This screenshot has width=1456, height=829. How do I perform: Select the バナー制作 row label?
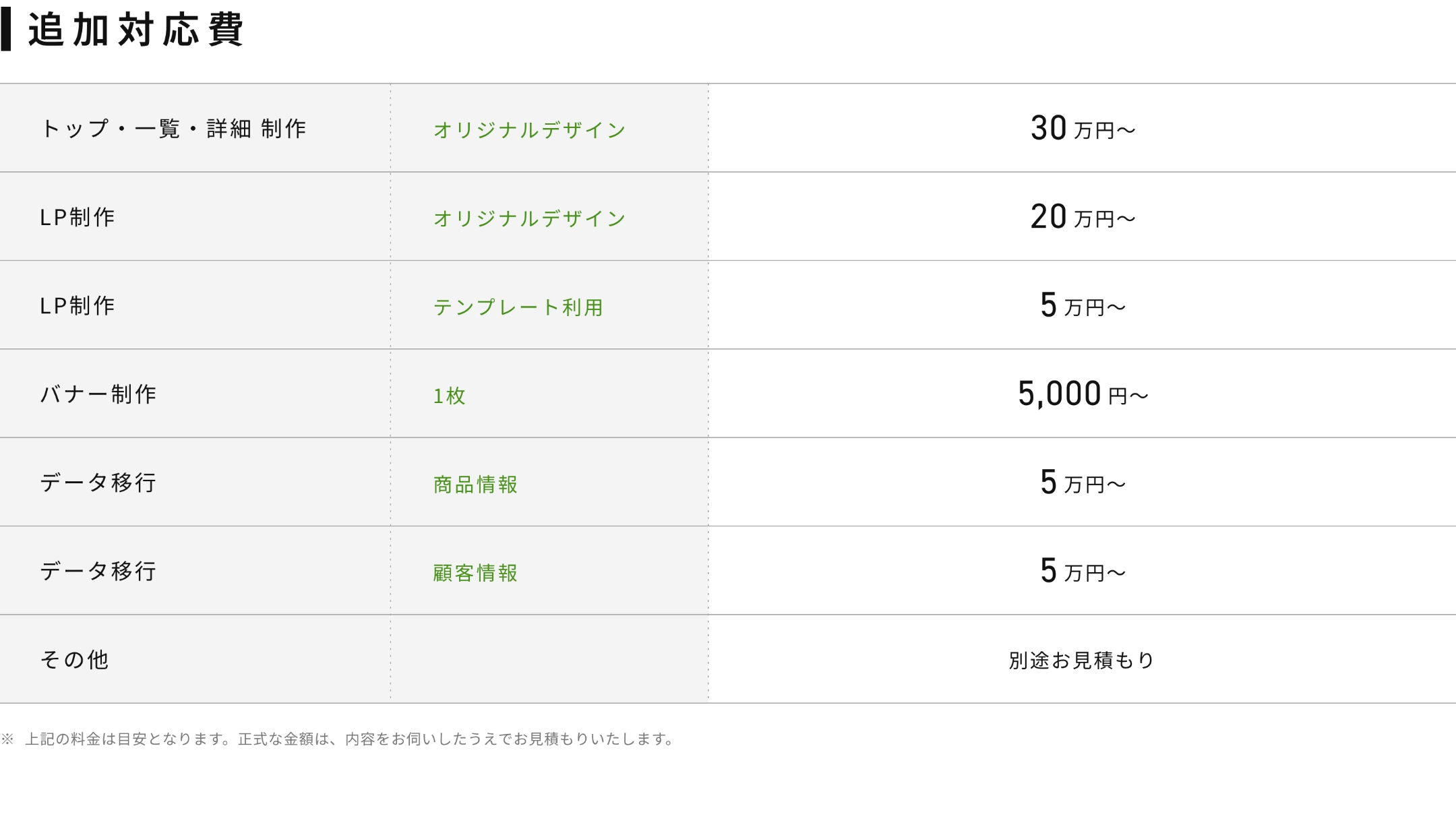coord(98,394)
